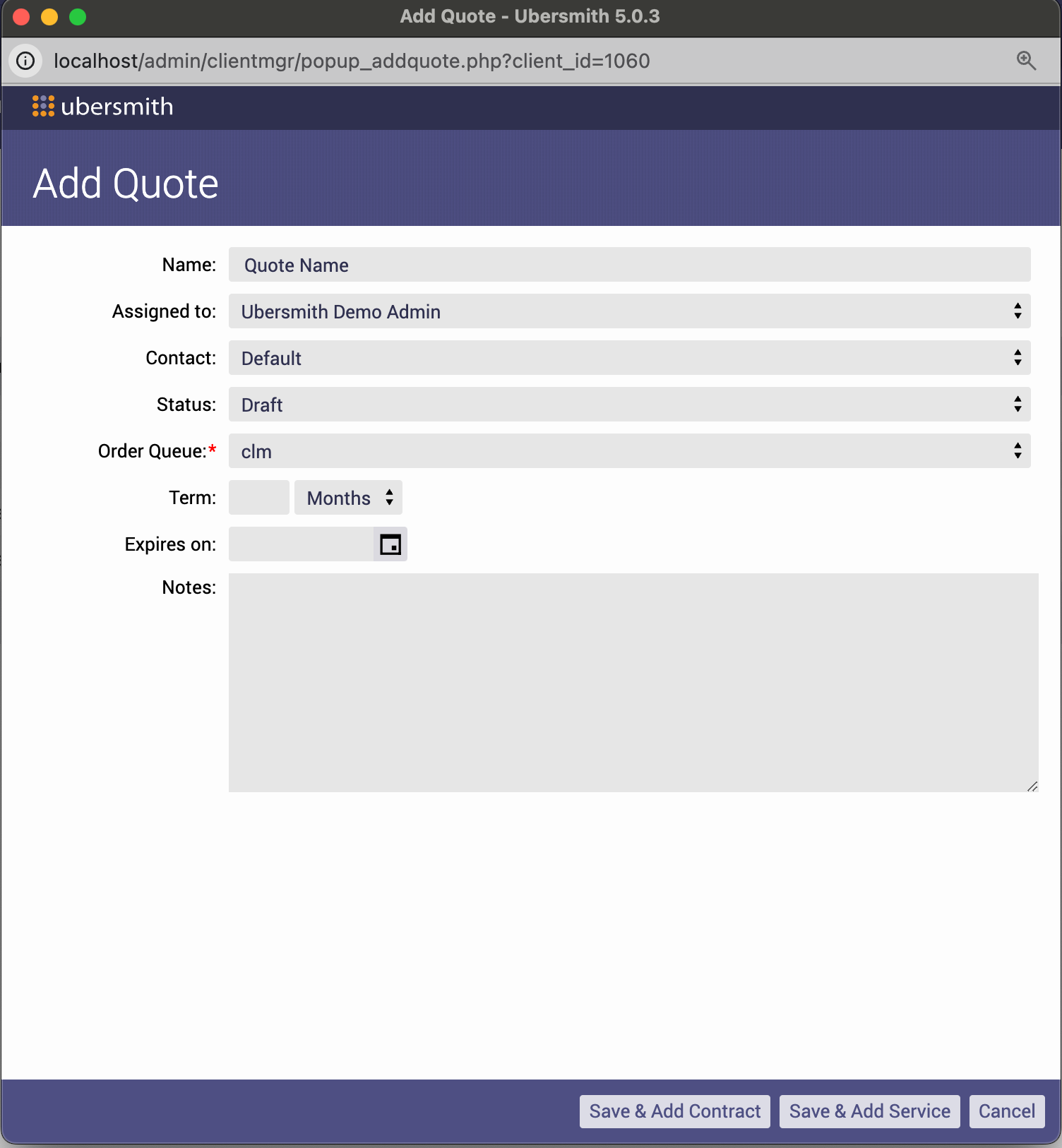This screenshot has height=1148, width=1062.
Task: Expand the Assigned to dropdown
Action: tap(628, 311)
